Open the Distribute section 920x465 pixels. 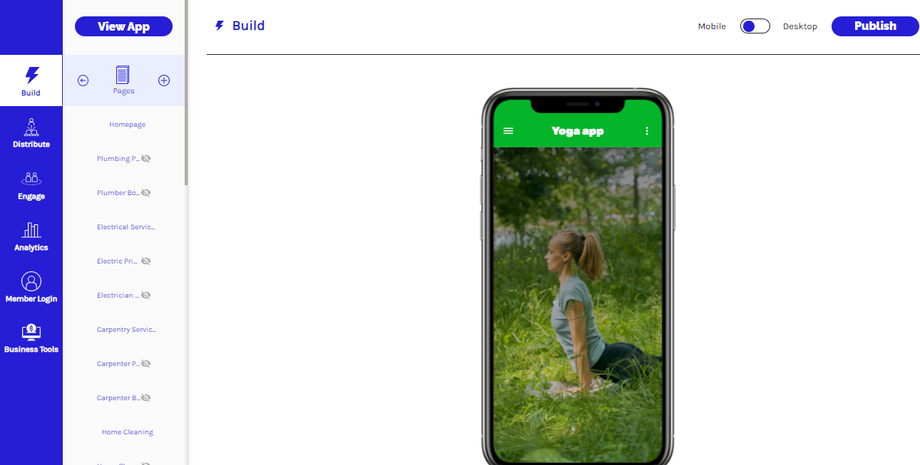tap(31, 133)
